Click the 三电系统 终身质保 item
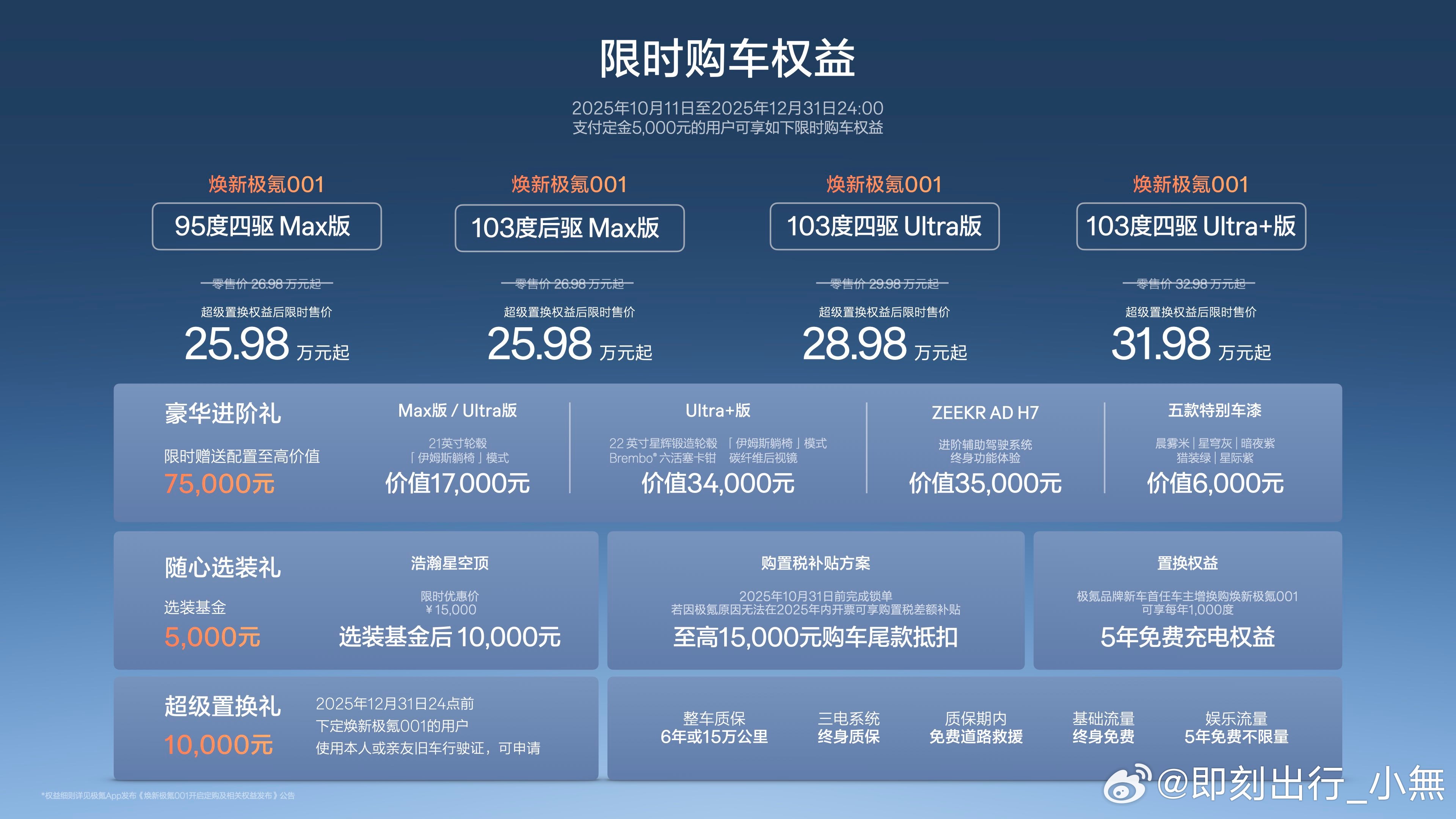Image resolution: width=1456 pixels, height=819 pixels. click(x=849, y=728)
